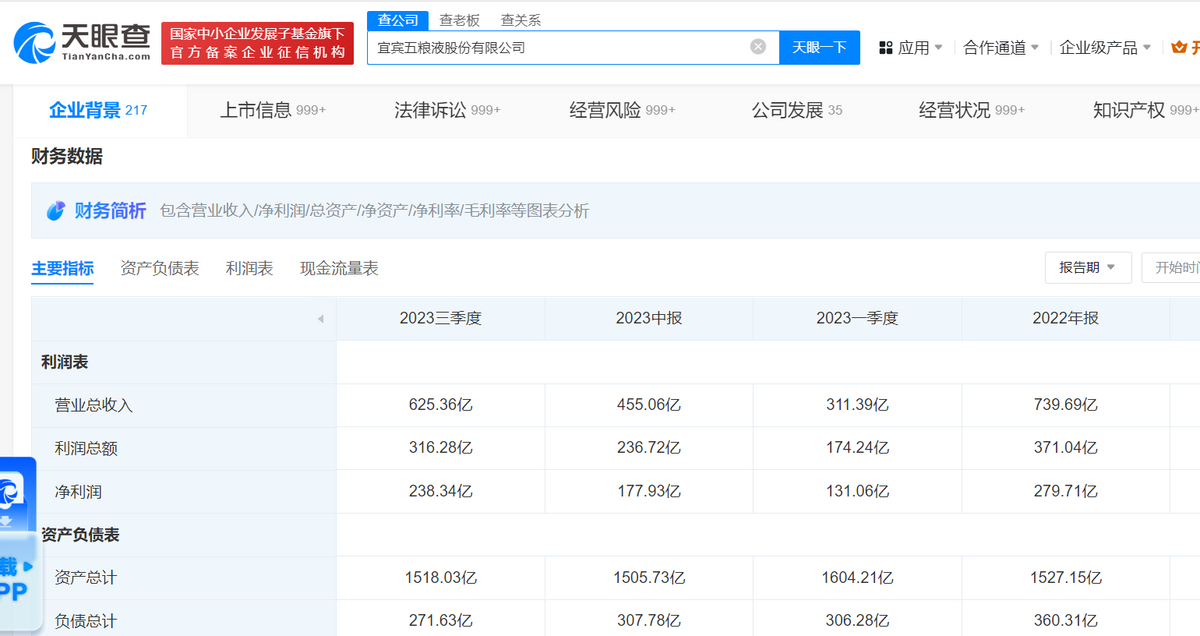Screen dimensions: 1200x636
Task: Select the 现金流量表 sub-tab
Action: 339,268
